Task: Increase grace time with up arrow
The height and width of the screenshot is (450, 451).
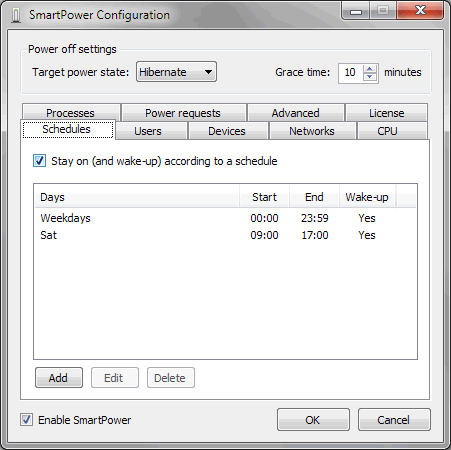Action: (370, 69)
